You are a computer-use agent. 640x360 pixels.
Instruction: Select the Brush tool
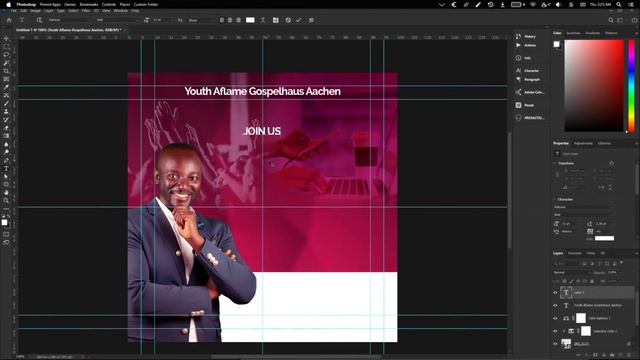(6, 103)
